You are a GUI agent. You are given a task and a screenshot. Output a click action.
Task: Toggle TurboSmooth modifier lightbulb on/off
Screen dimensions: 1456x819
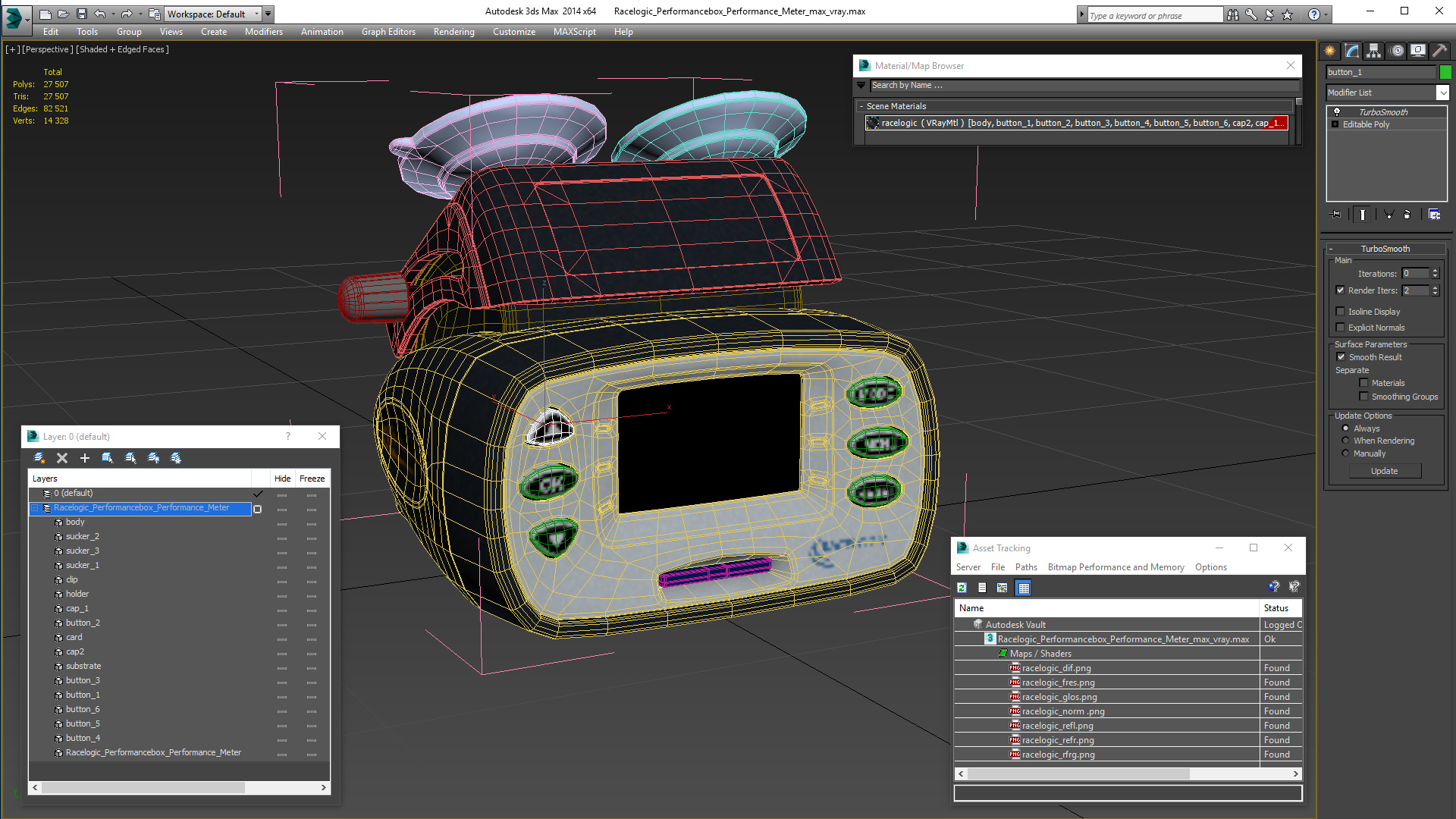1337,111
